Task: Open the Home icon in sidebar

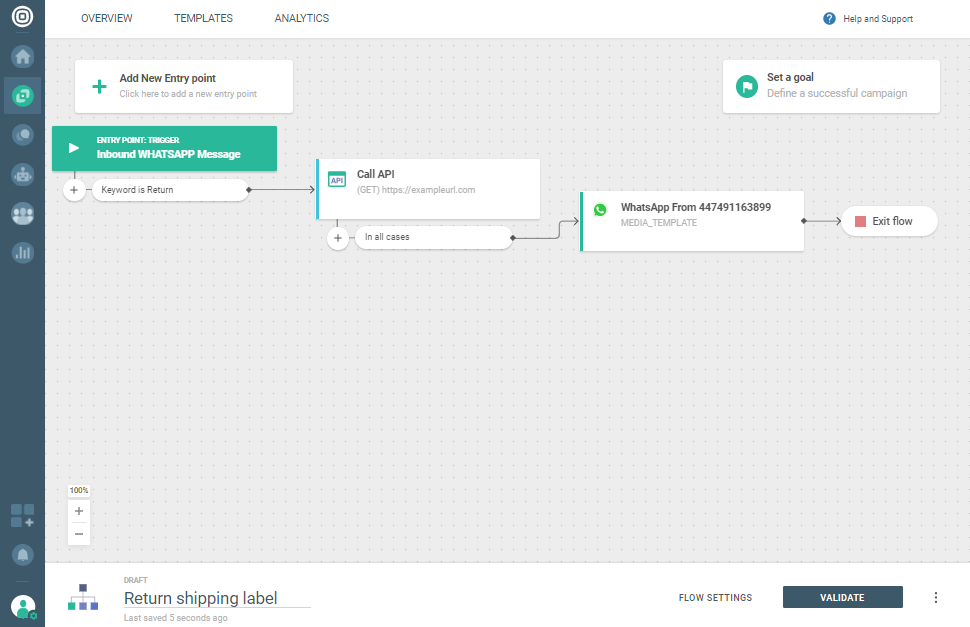Action: [22, 56]
